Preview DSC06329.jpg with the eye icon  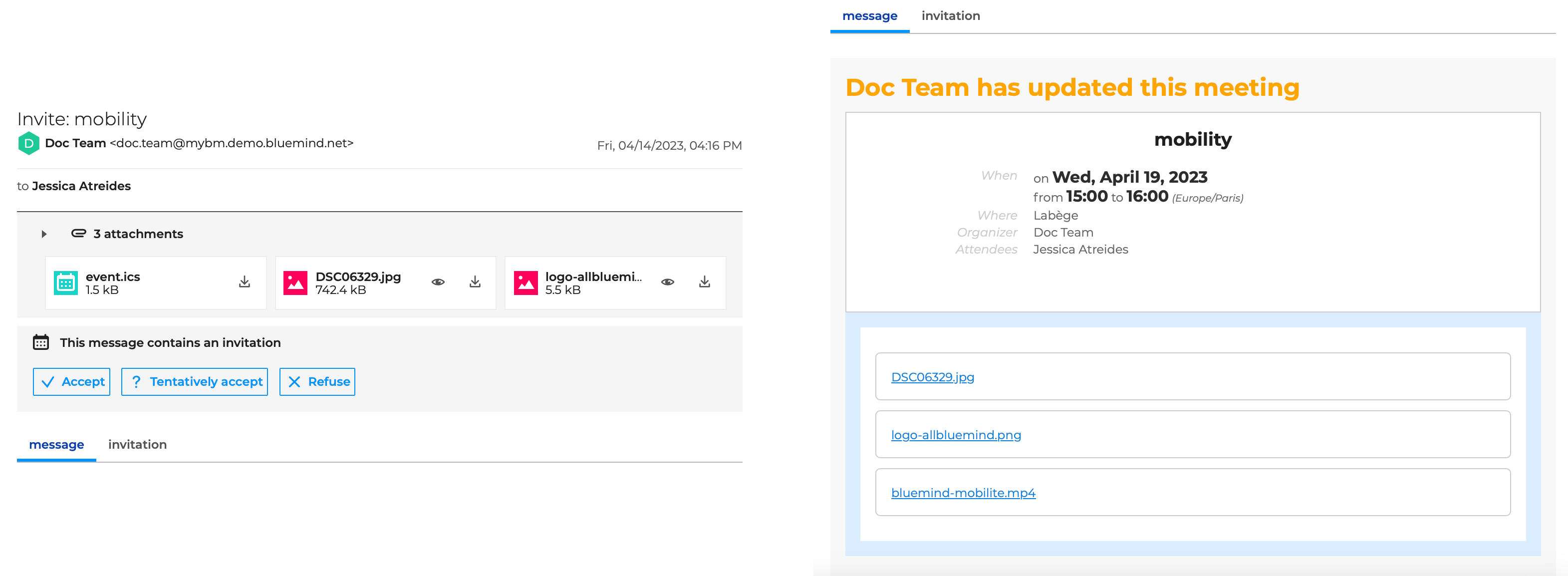(x=438, y=282)
